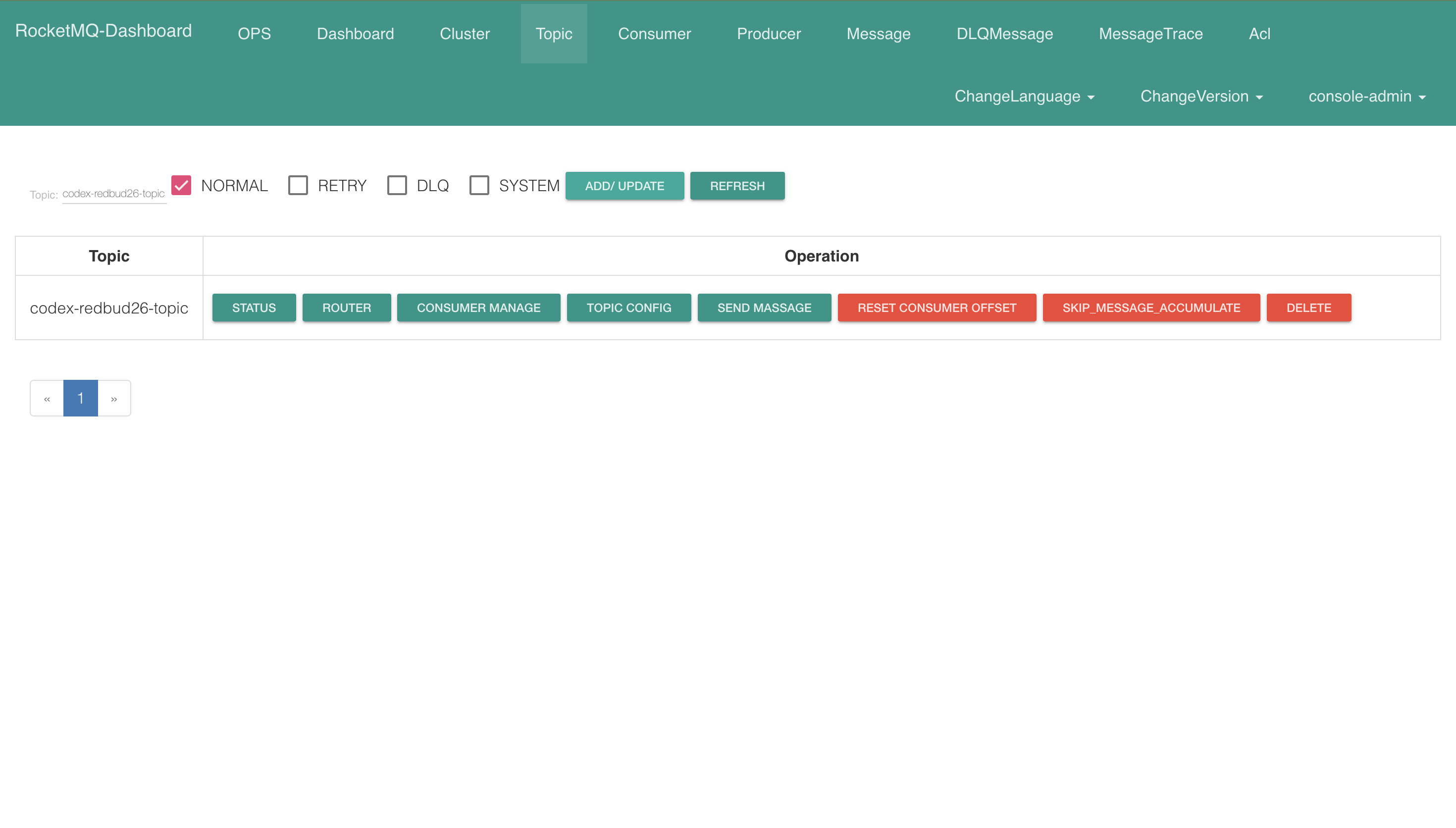Viewport: 1456px width, 828px height.
Task: Open the TOPIC CONFIG dialog
Action: point(629,308)
